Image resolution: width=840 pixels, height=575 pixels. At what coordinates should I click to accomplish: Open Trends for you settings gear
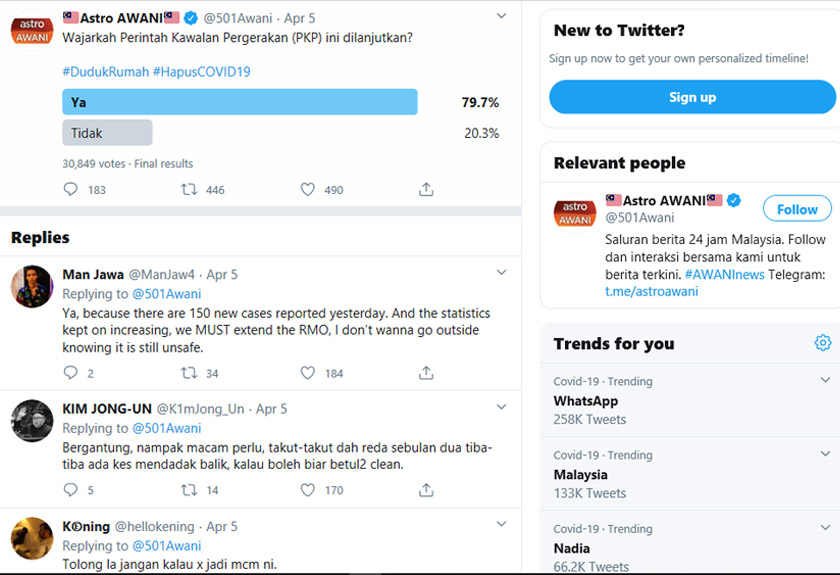[823, 343]
